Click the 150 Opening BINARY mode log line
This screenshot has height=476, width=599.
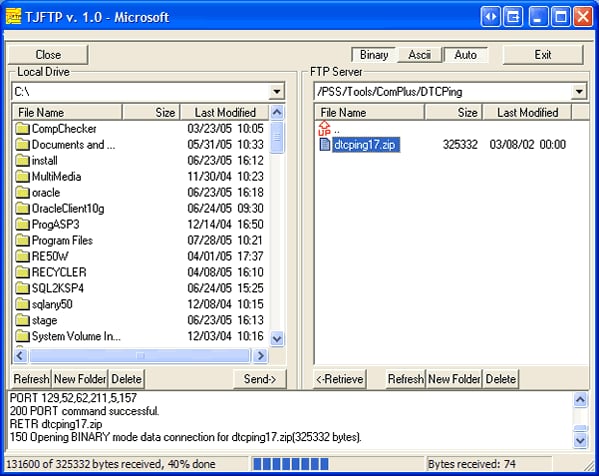186,437
